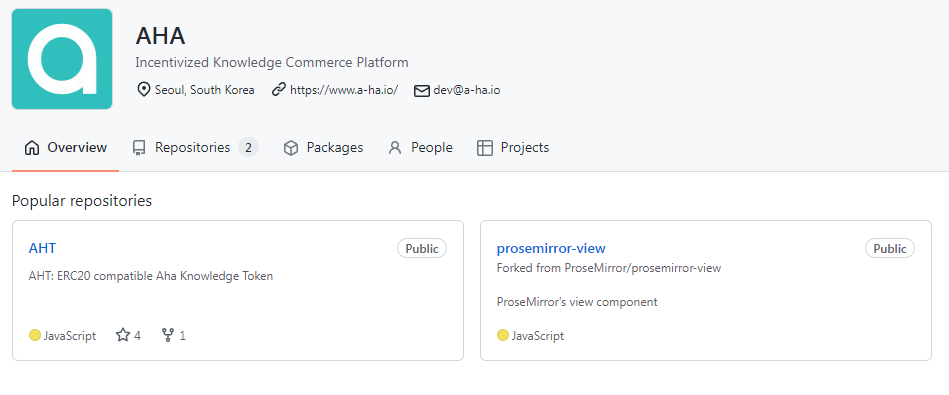Open the Packages tab
The image size is (949, 395).
323,148
